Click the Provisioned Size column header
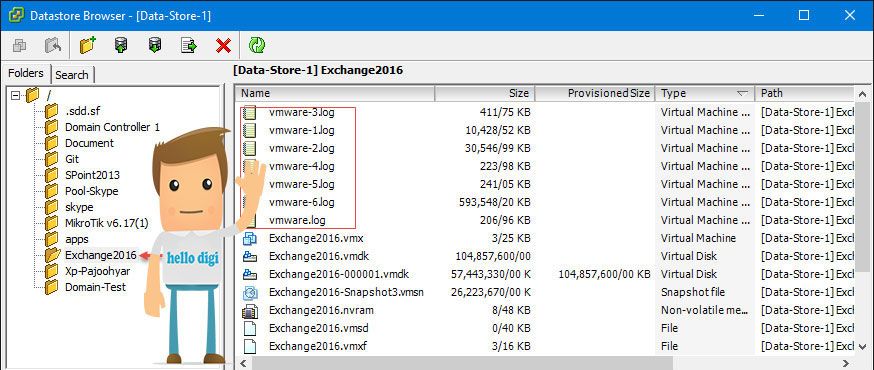Screen dimensions: 874x370 595,94
